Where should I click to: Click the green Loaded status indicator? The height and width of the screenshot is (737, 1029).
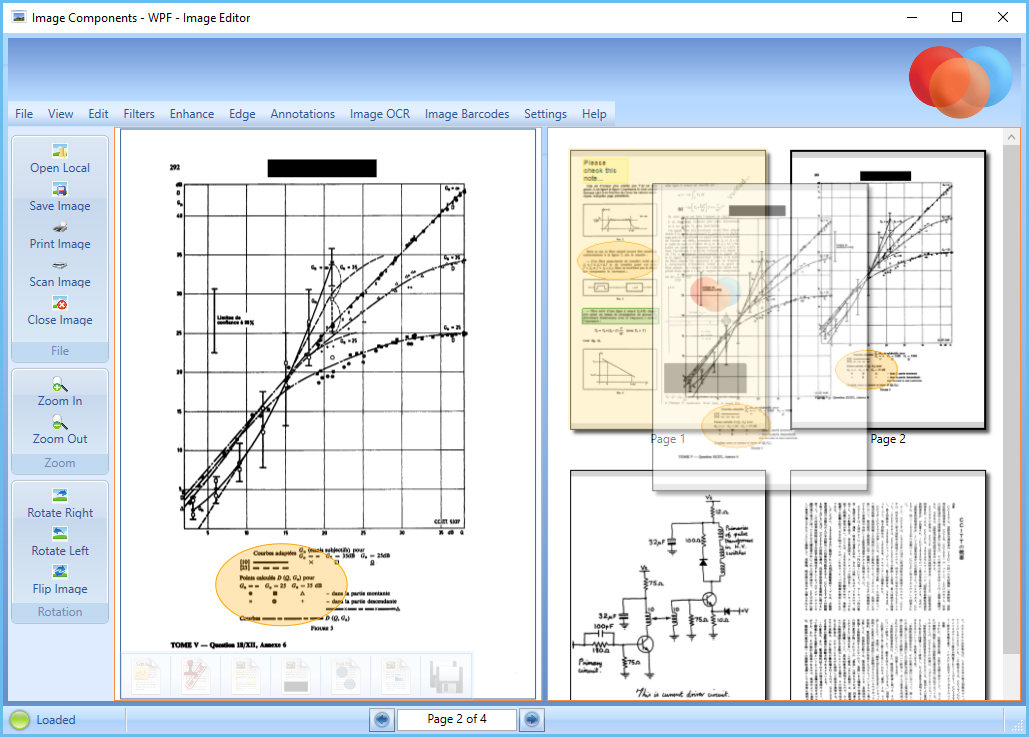point(20,720)
